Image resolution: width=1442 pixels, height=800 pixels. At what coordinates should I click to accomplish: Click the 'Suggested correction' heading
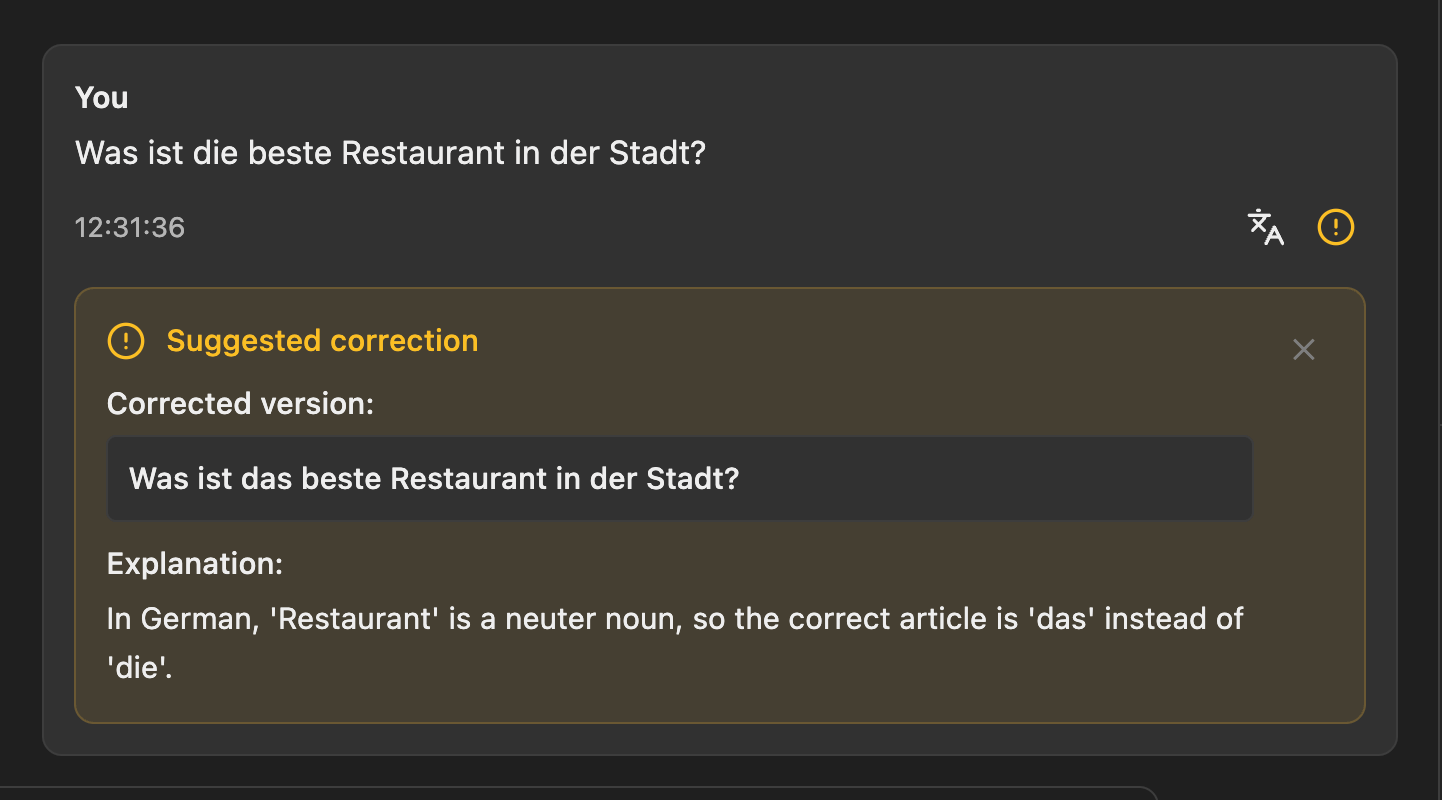click(322, 341)
